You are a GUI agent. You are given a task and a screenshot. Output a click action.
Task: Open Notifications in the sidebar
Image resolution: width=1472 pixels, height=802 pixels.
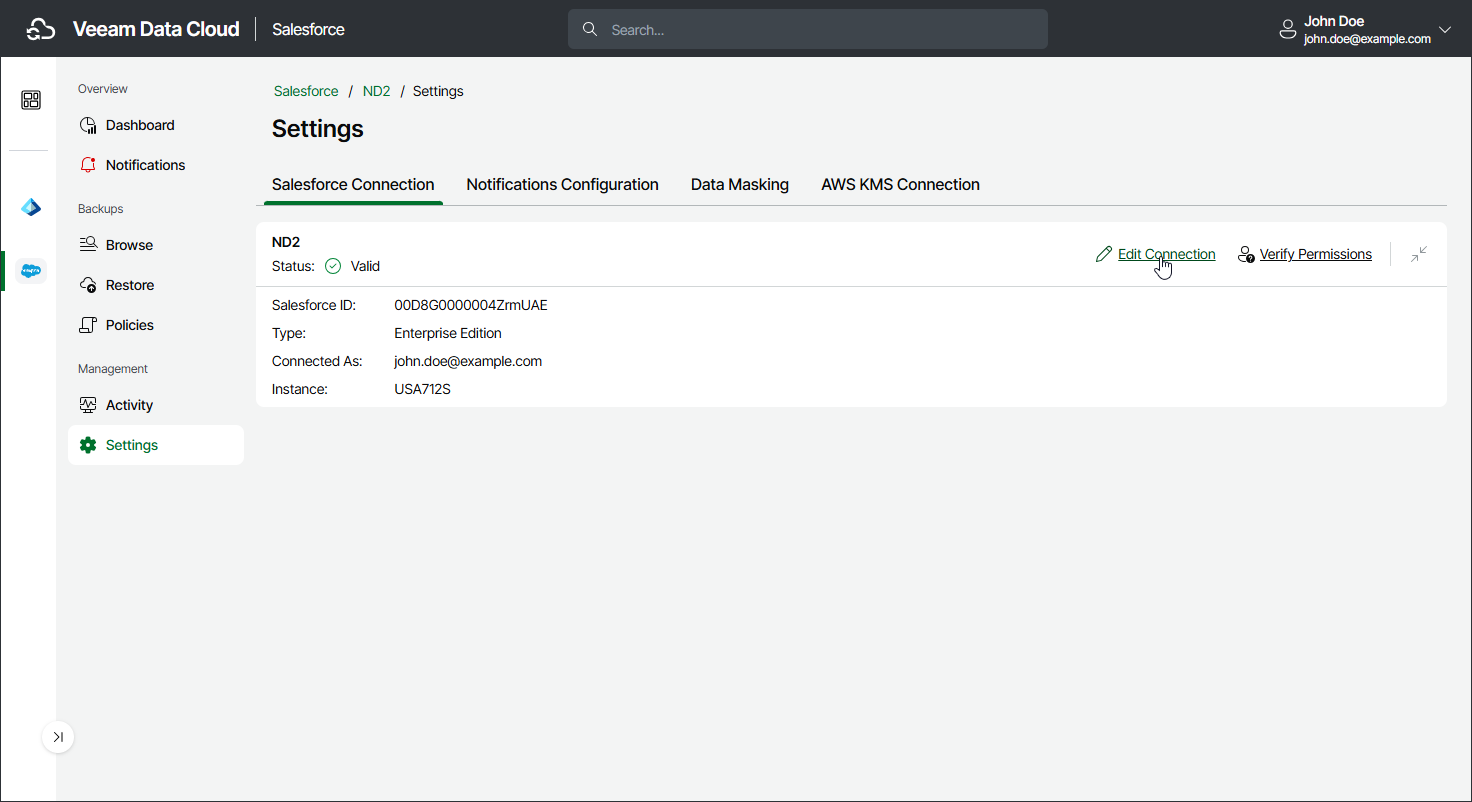[156, 165]
